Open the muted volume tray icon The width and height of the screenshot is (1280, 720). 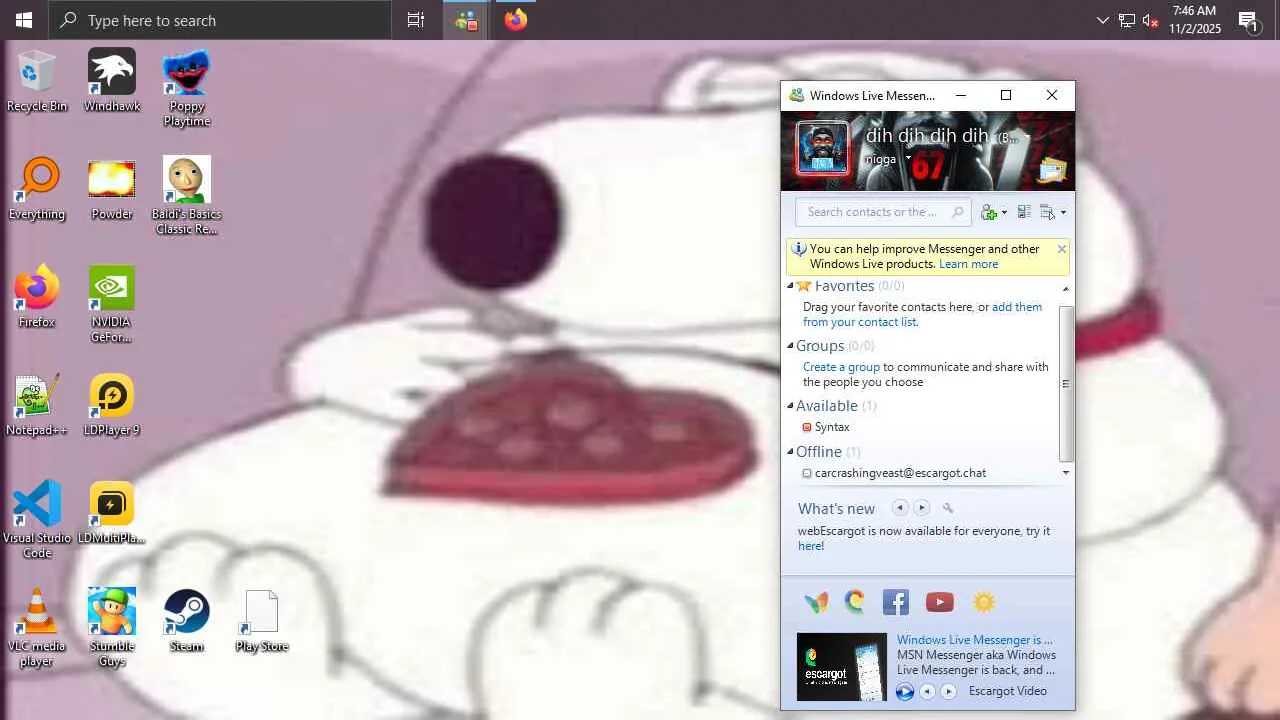(1151, 20)
